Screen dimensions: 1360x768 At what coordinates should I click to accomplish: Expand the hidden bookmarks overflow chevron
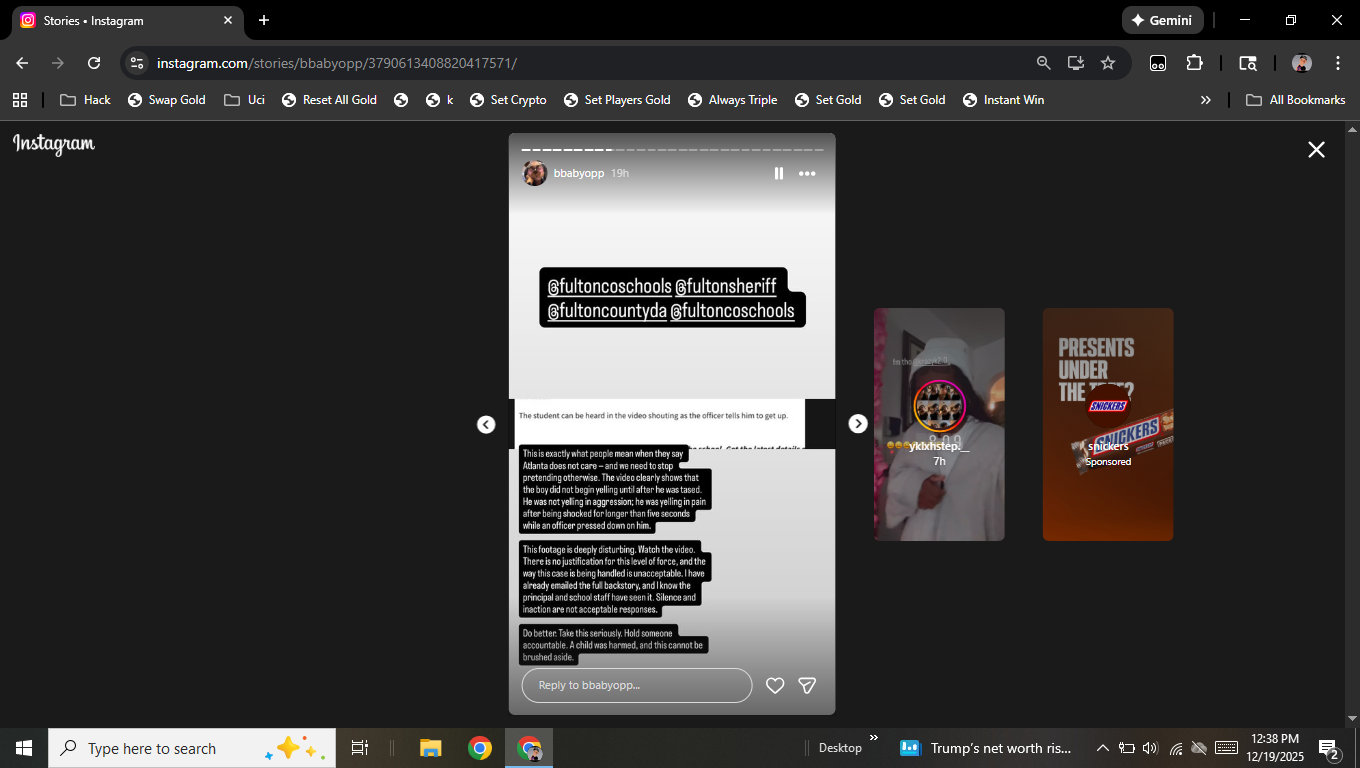coord(1205,100)
